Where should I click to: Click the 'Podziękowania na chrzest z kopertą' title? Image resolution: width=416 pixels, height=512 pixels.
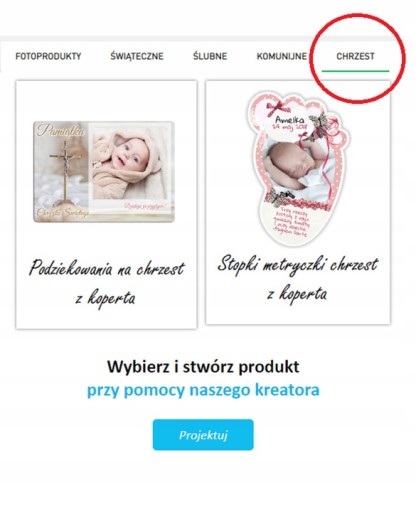(106, 283)
